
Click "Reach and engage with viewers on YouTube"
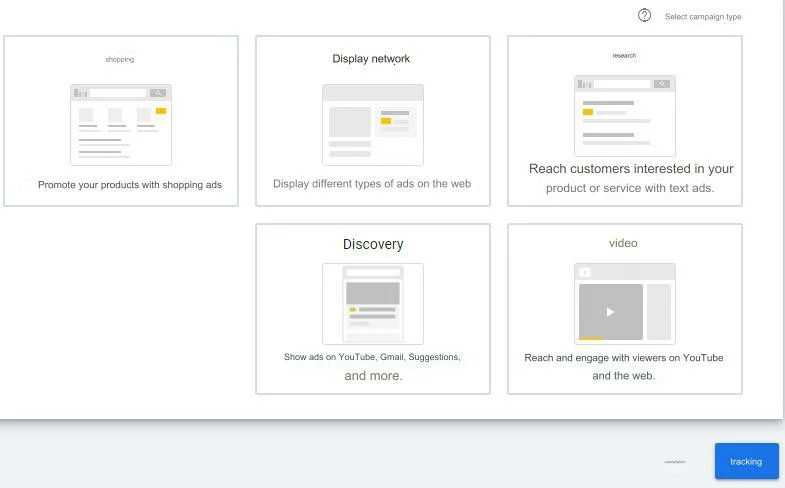coord(624,358)
